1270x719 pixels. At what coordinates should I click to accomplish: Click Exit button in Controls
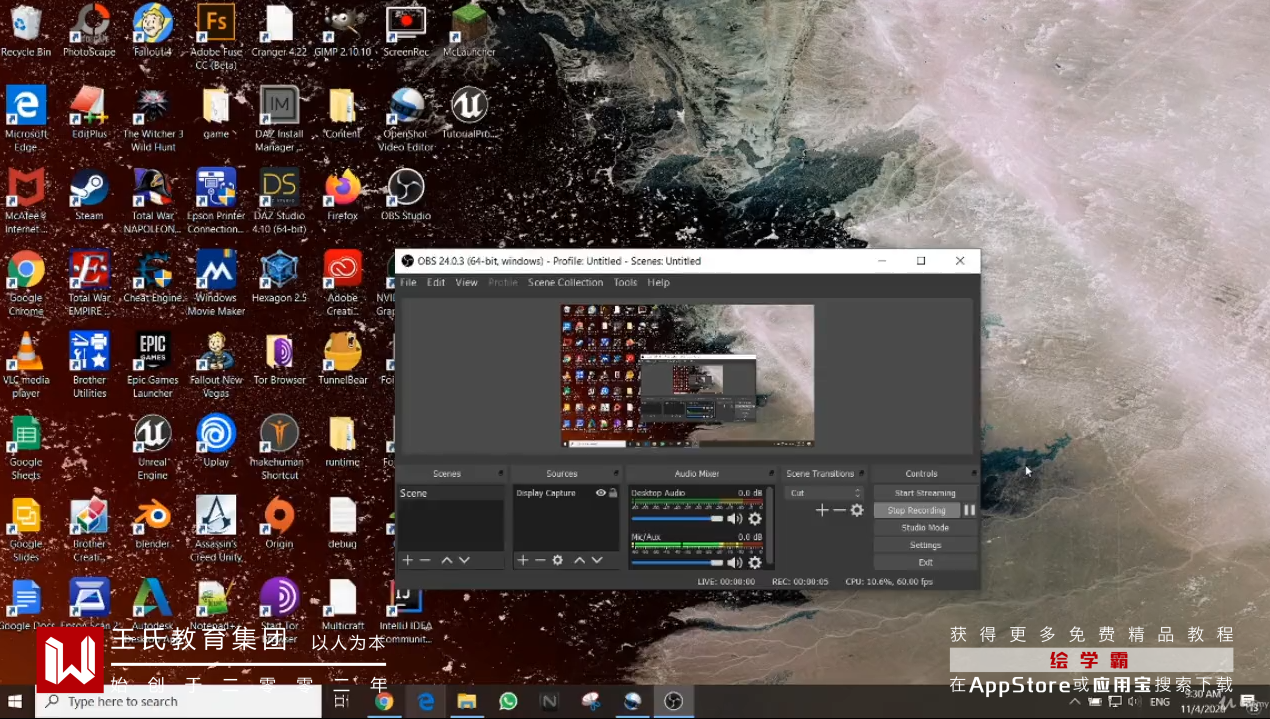tap(925, 562)
